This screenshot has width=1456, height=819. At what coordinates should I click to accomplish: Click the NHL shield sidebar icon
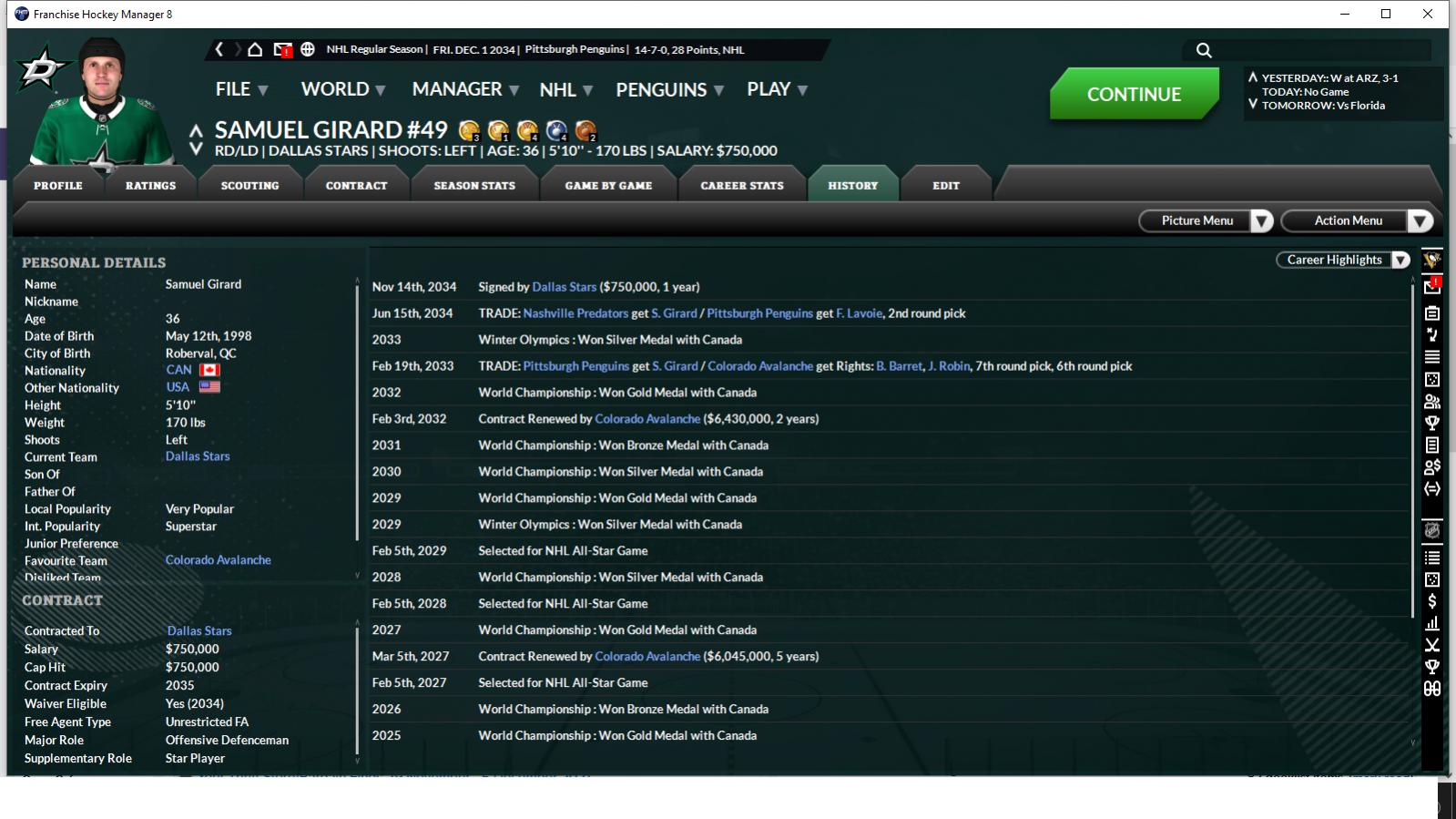[x=1432, y=530]
